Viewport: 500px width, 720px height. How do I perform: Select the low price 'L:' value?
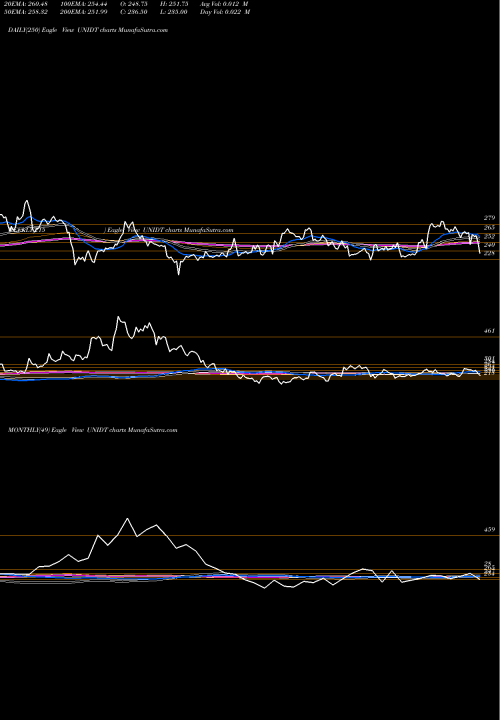tap(174, 12)
